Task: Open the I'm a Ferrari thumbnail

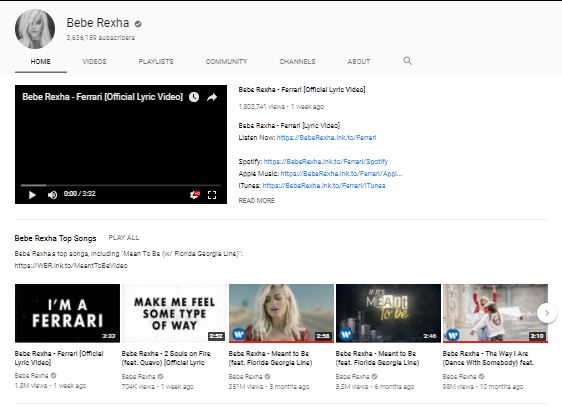Action: (67, 313)
